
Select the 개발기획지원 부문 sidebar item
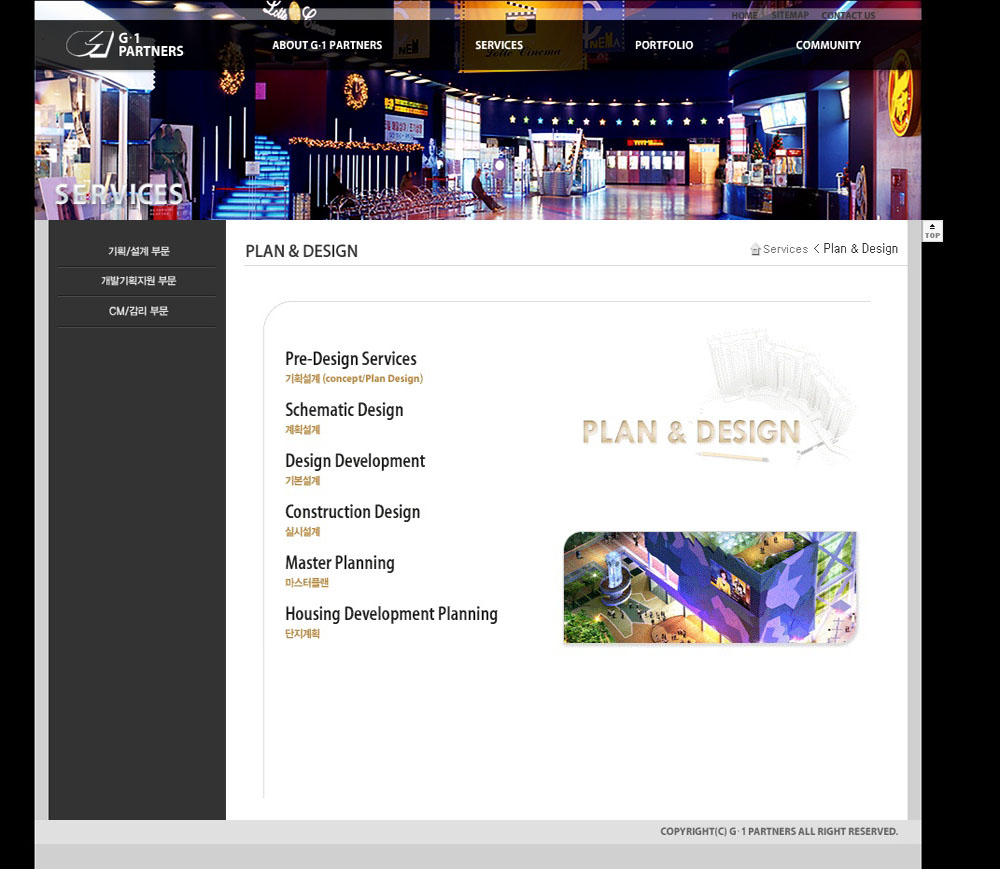point(139,282)
